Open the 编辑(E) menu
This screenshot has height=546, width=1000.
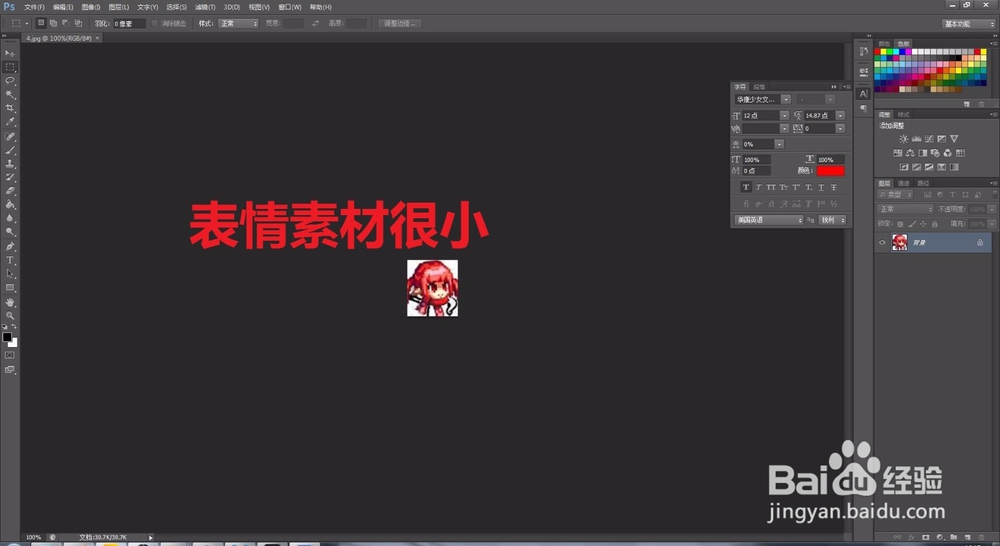pos(62,7)
